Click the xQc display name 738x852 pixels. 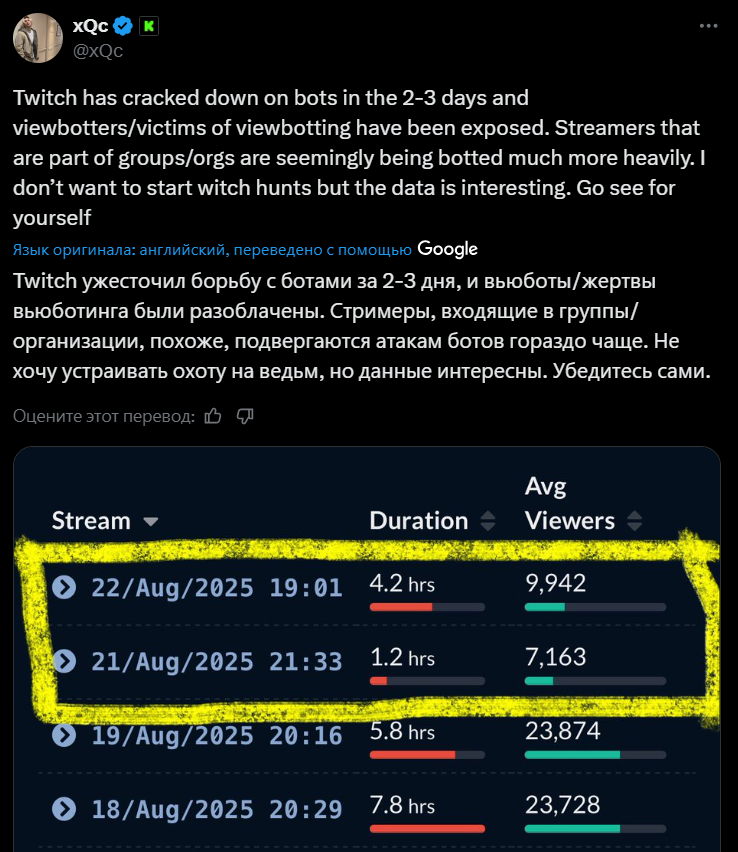click(90, 25)
